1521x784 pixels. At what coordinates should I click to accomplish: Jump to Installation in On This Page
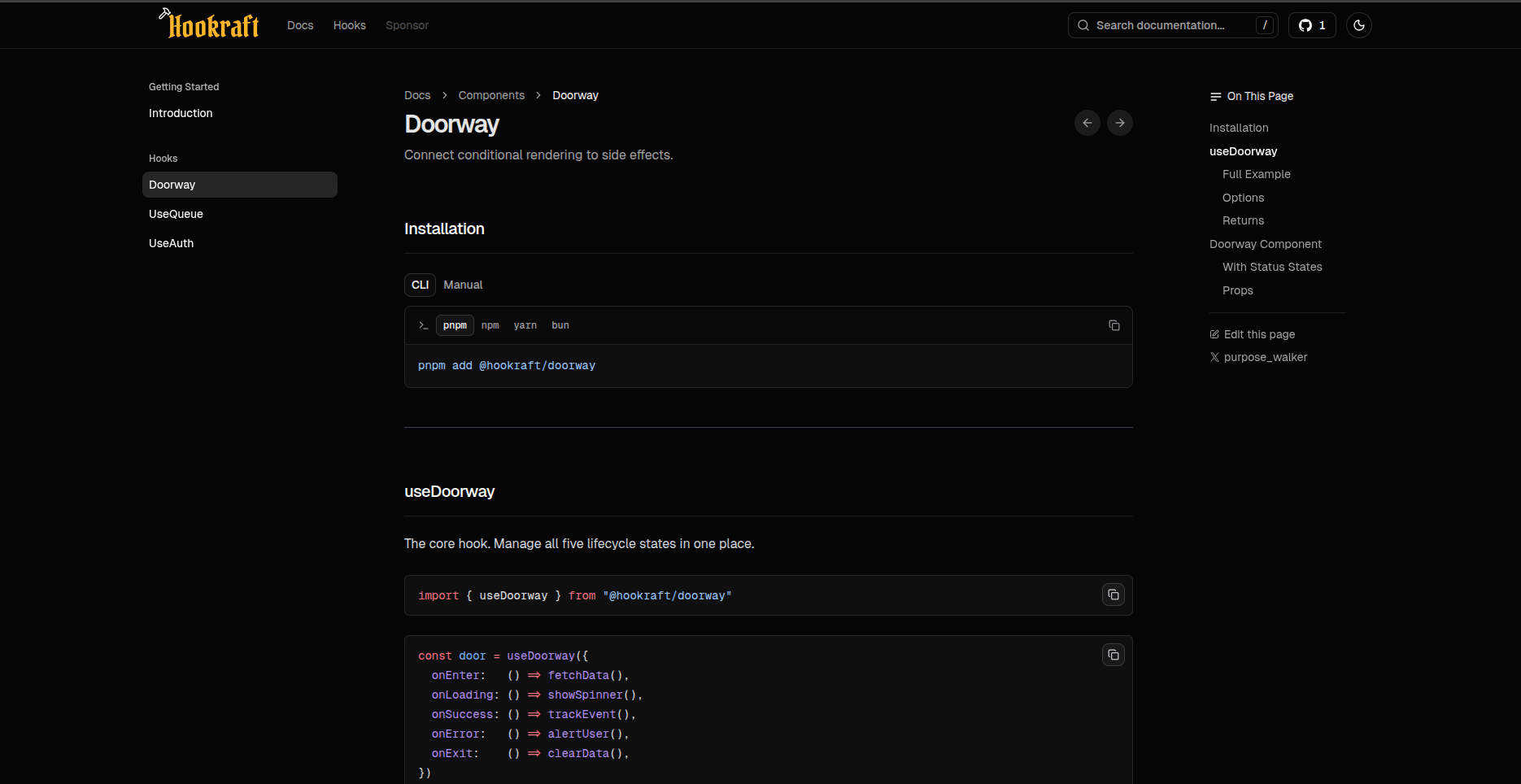[1239, 128]
